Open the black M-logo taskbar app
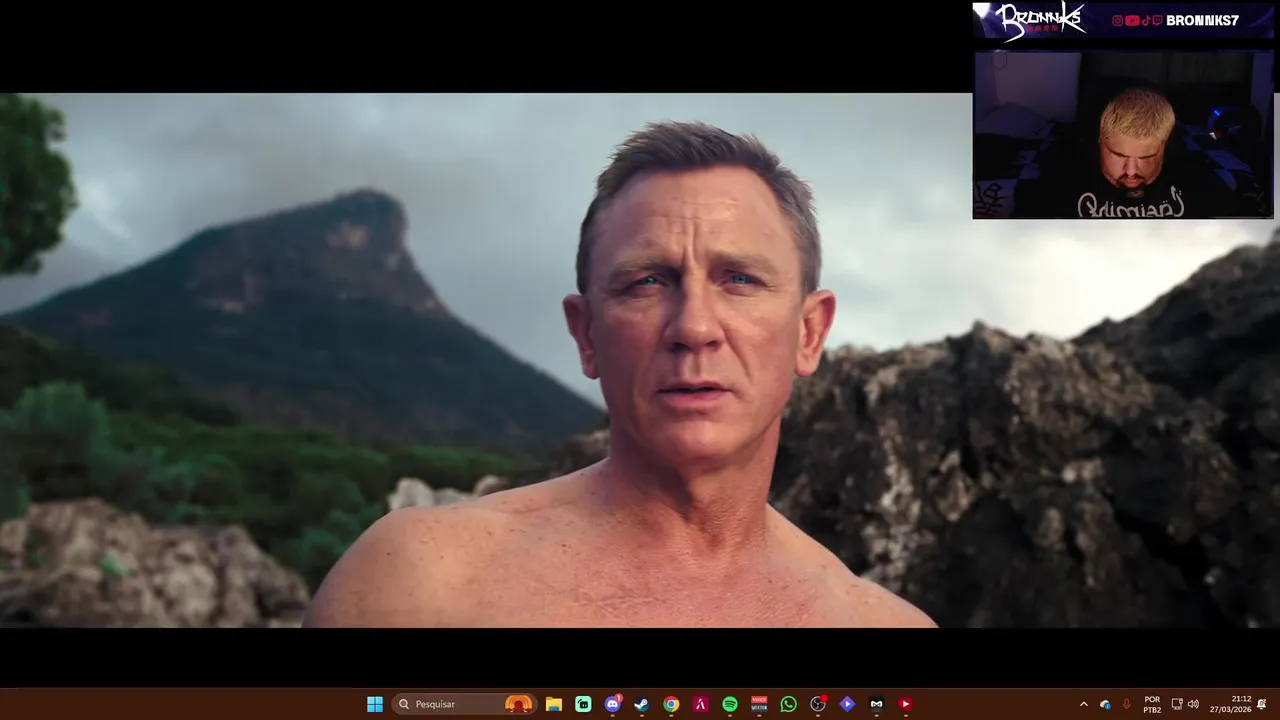1280x720 pixels. [x=876, y=704]
